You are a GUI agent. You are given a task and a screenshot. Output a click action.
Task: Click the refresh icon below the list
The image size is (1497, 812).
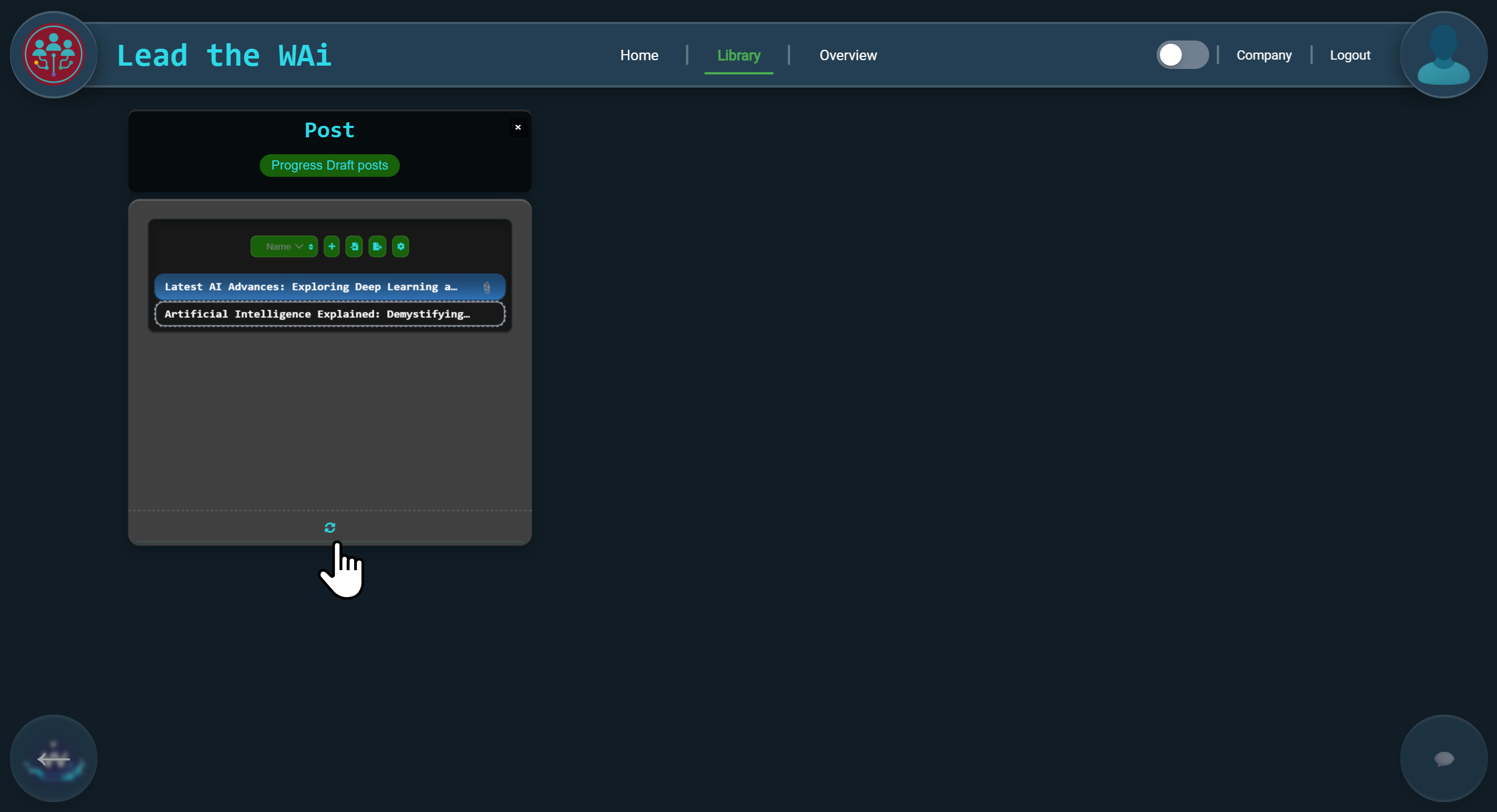pos(330,527)
